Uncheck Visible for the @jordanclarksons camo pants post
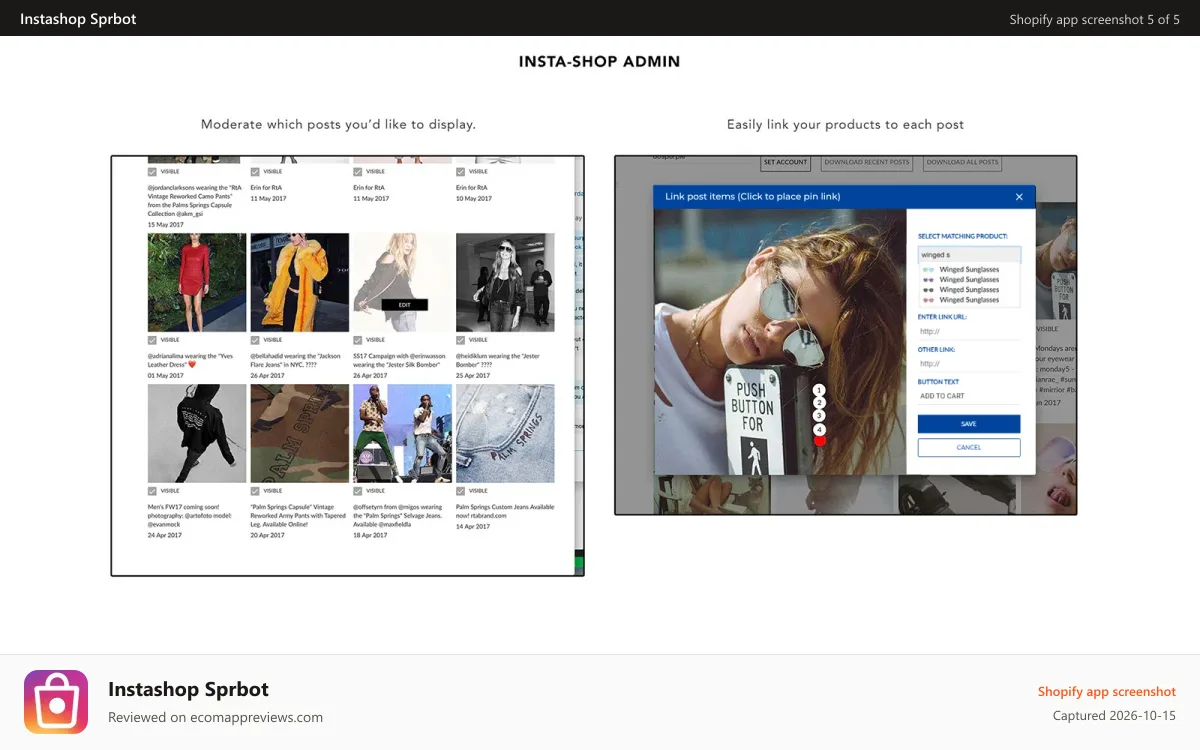The image size is (1200, 750). 152,171
